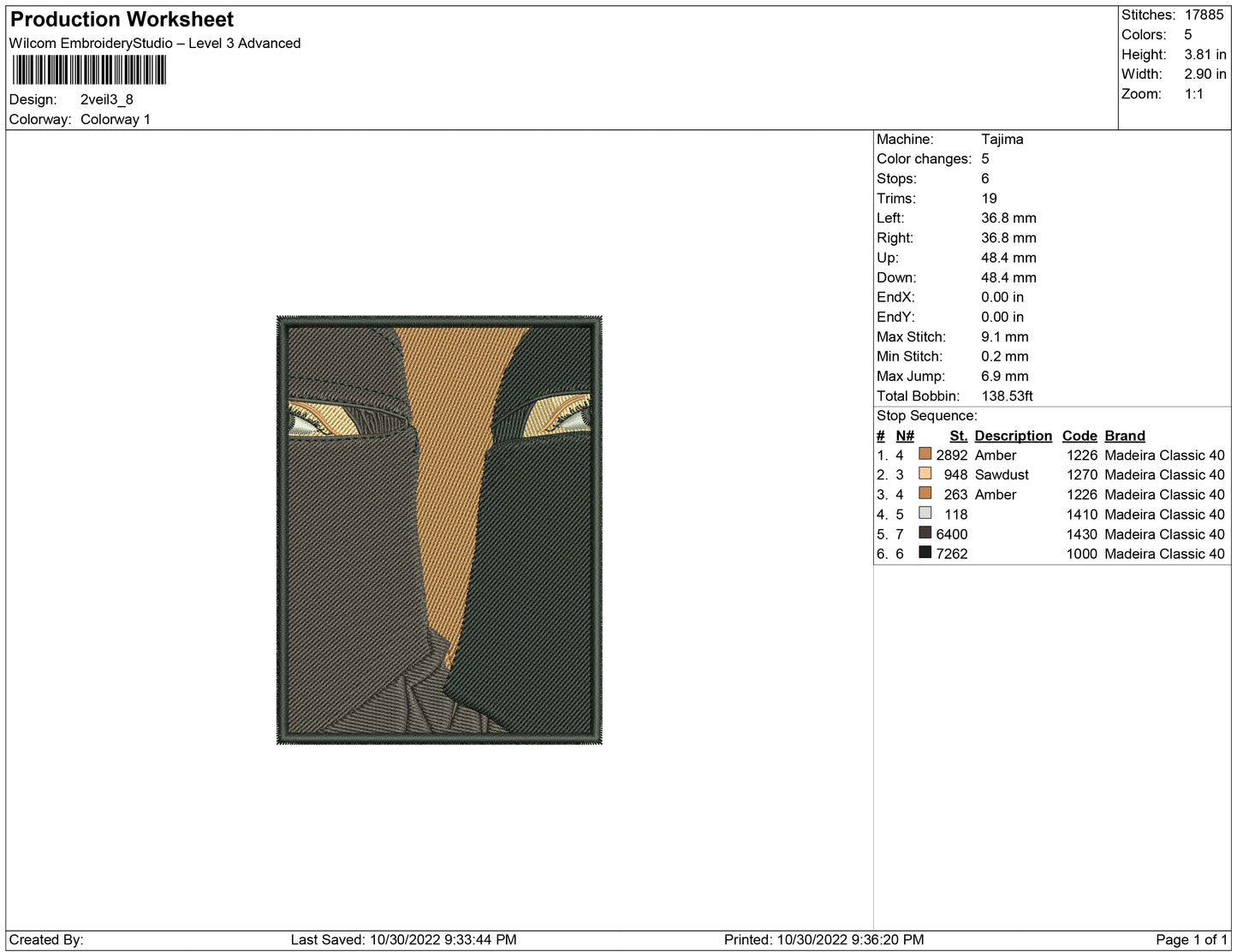The height and width of the screenshot is (952, 1237).
Task: Click the Total Bobbin value 138.53ft
Action: [1007, 396]
